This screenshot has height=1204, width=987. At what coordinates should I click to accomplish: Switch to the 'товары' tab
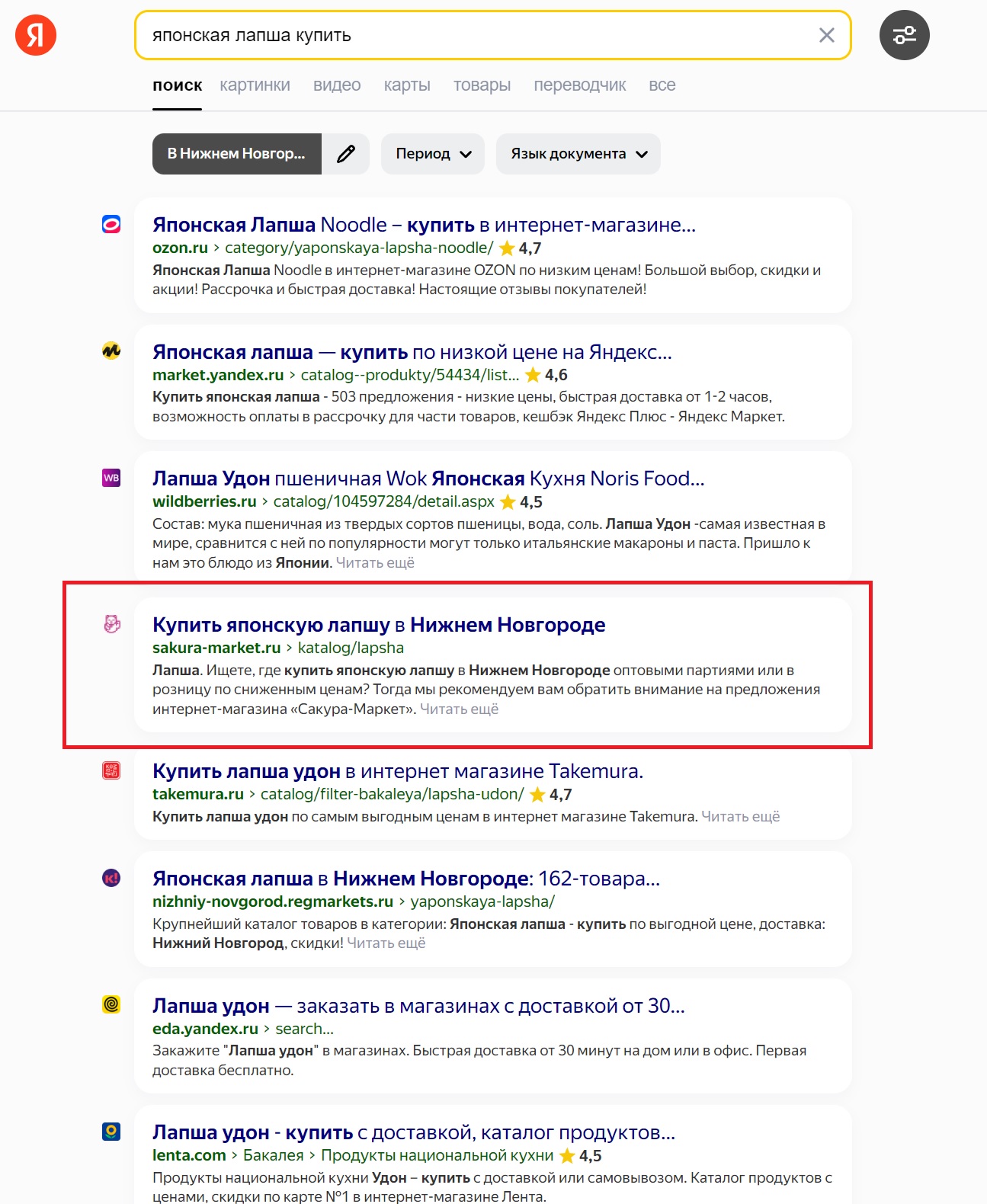coord(482,85)
